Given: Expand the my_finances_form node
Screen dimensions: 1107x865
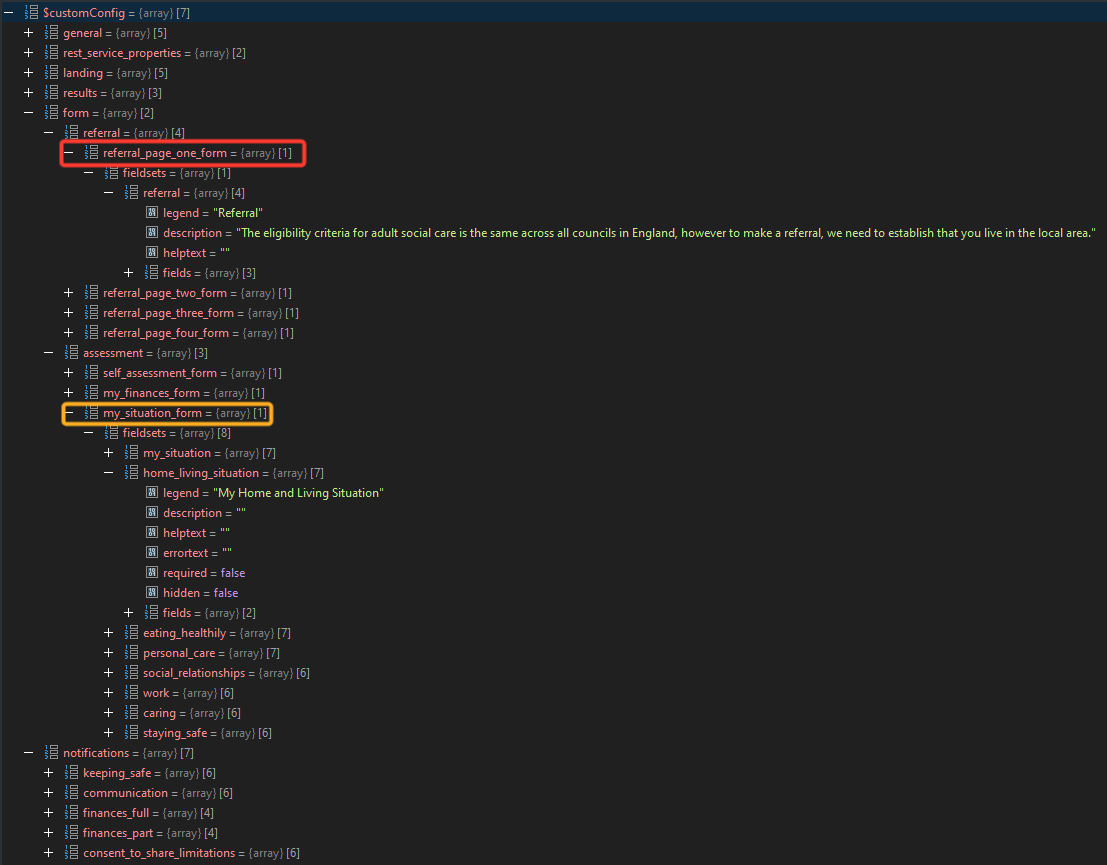Looking at the screenshot, I should (68, 393).
